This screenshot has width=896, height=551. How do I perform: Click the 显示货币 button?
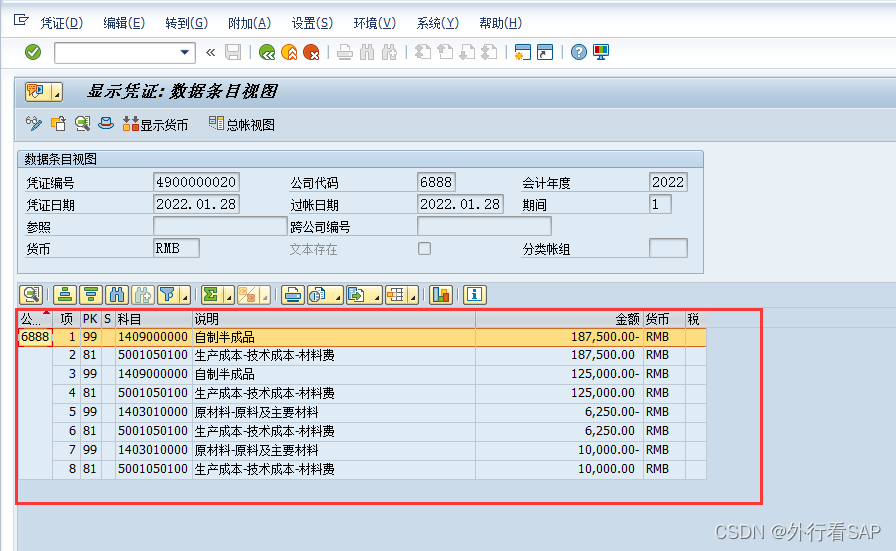(x=155, y=124)
